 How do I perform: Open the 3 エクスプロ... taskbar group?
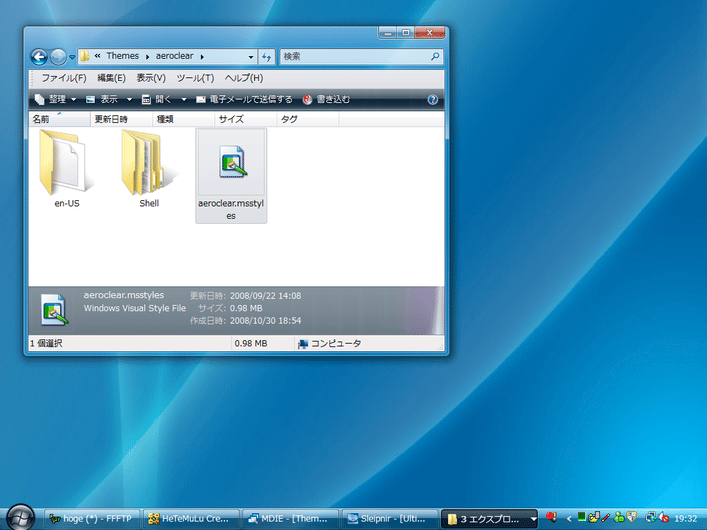489,519
